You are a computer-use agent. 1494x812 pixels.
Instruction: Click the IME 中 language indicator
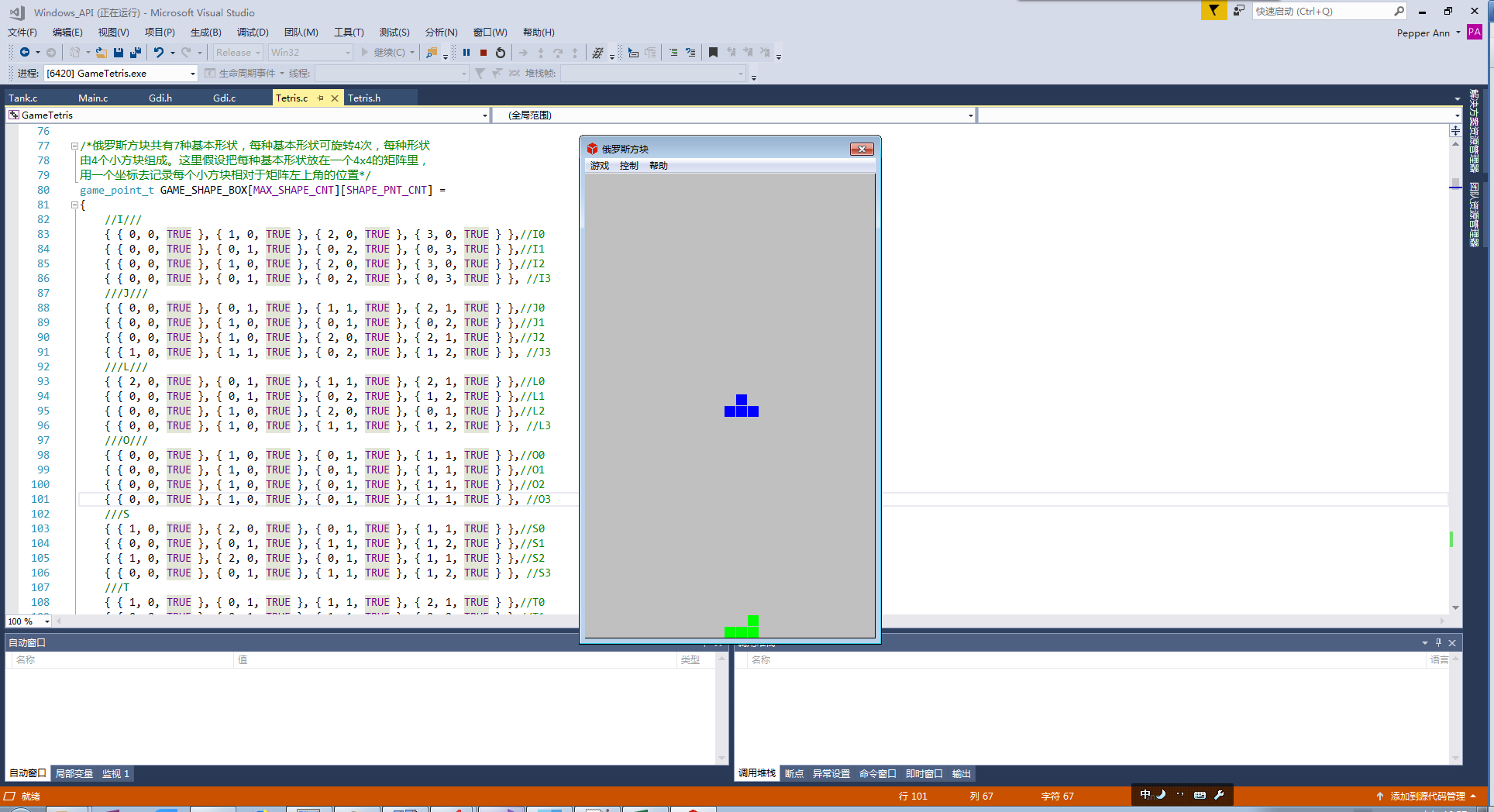click(1145, 795)
